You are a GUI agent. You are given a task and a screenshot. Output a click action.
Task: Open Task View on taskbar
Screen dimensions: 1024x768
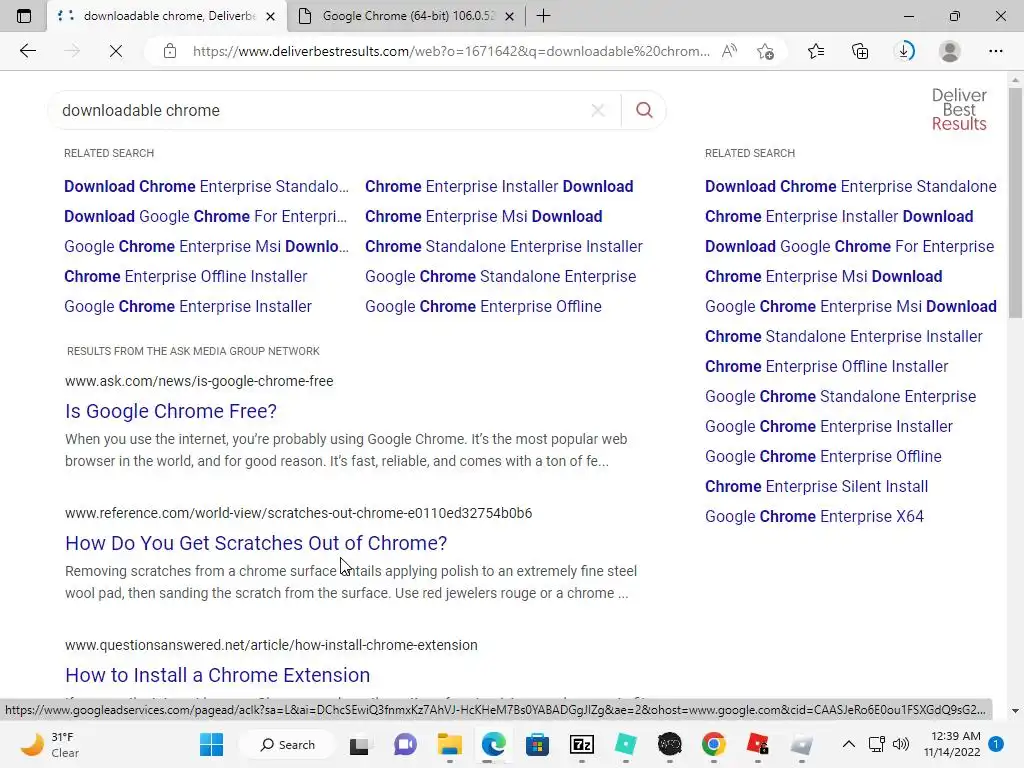tap(359, 744)
